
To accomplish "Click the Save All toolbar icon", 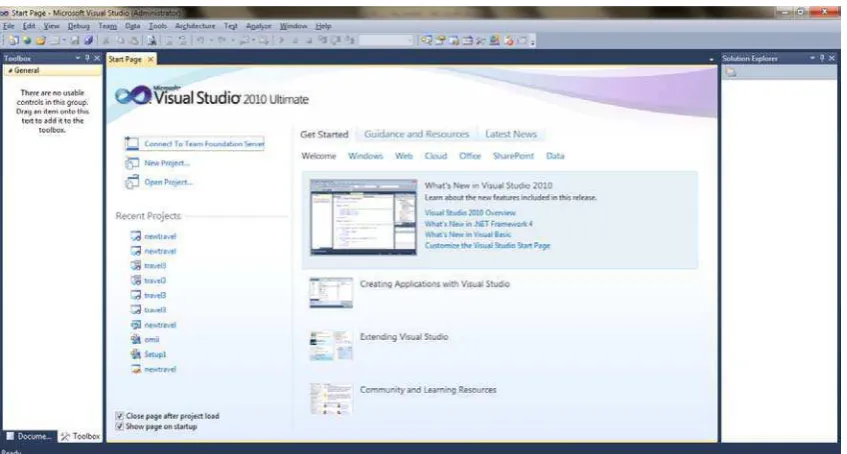I will point(89,41).
